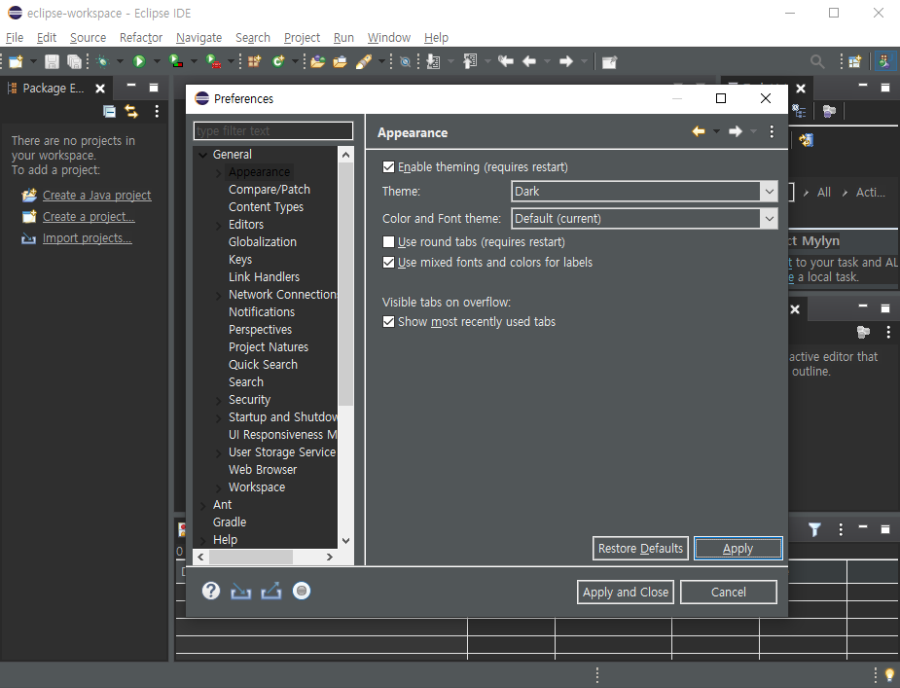Click the New file toolbar icon

coord(16,61)
